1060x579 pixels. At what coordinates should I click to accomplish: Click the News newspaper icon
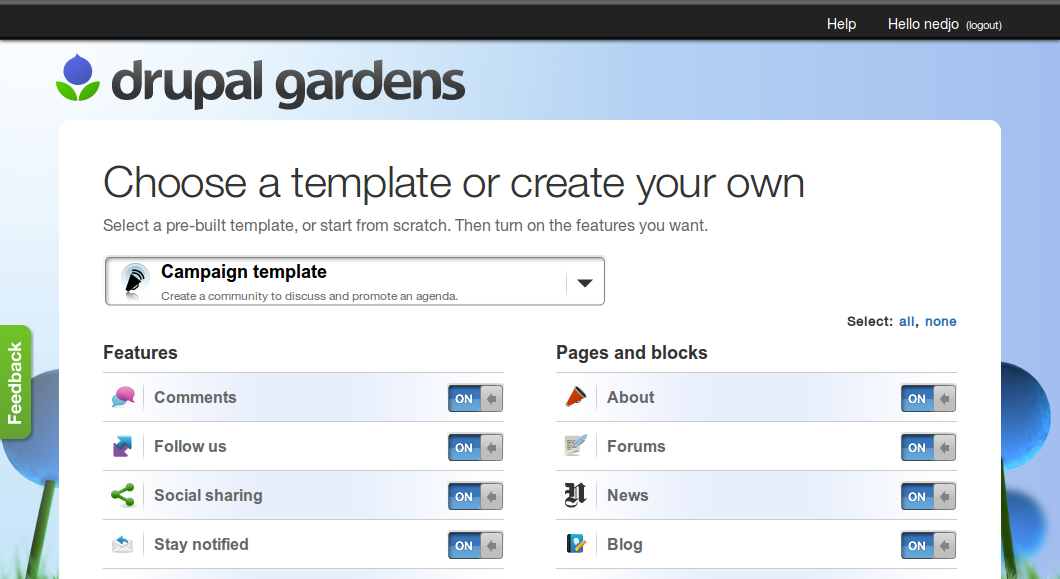pyautogui.click(x=575, y=495)
